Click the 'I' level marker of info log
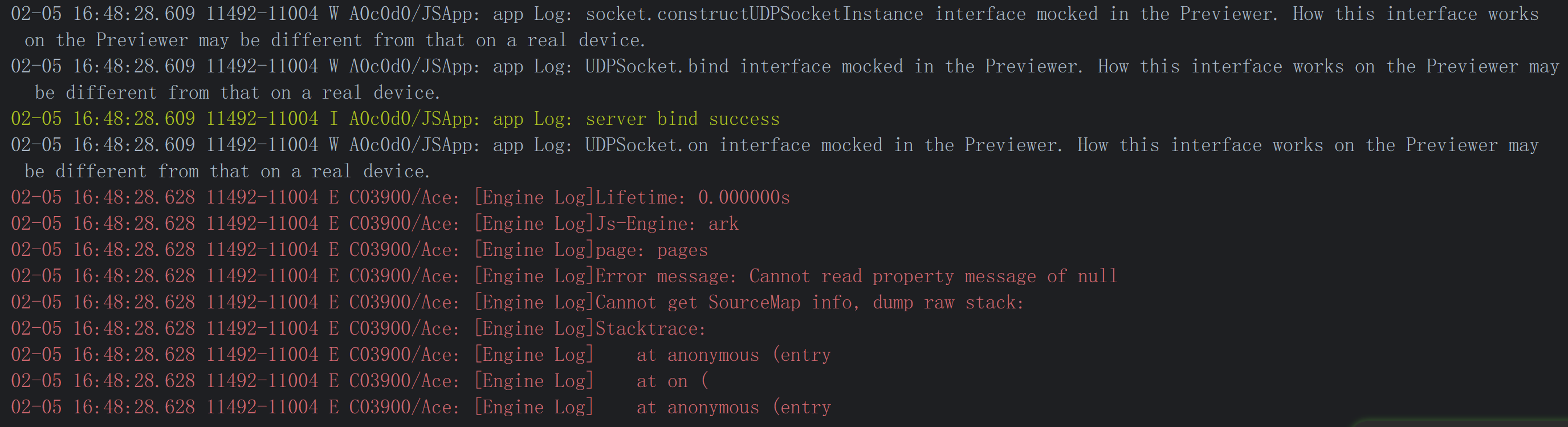The image size is (1568, 427). [x=333, y=119]
